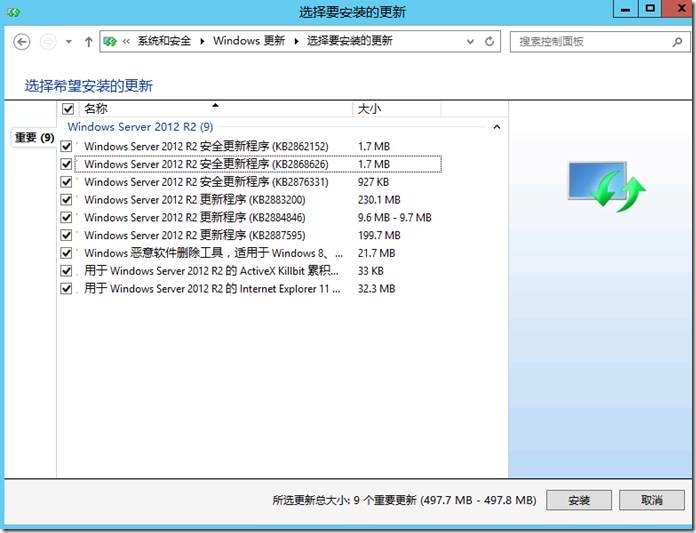The image size is (696, 533).
Task: Uncheck the KB2884846 update checkbox
Action: (66, 217)
